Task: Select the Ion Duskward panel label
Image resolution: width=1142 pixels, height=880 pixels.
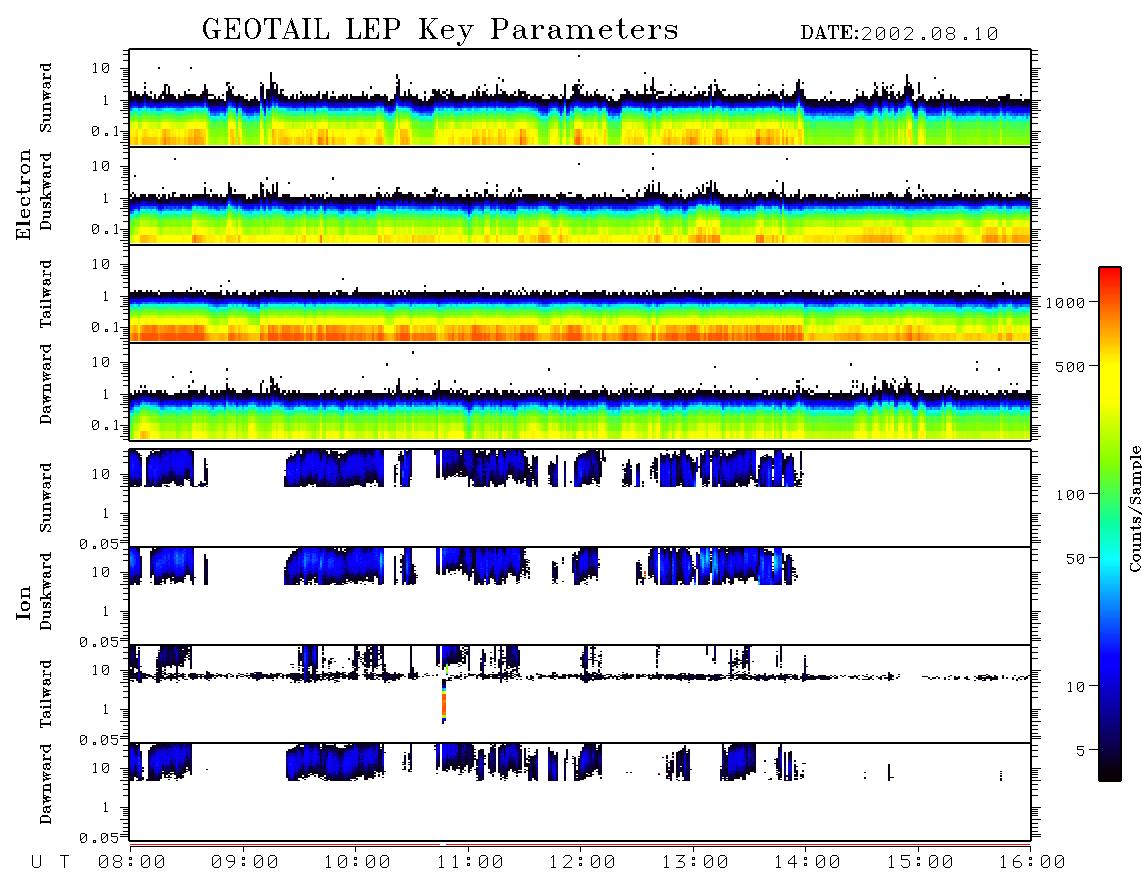Action: click(x=46, y=591)
